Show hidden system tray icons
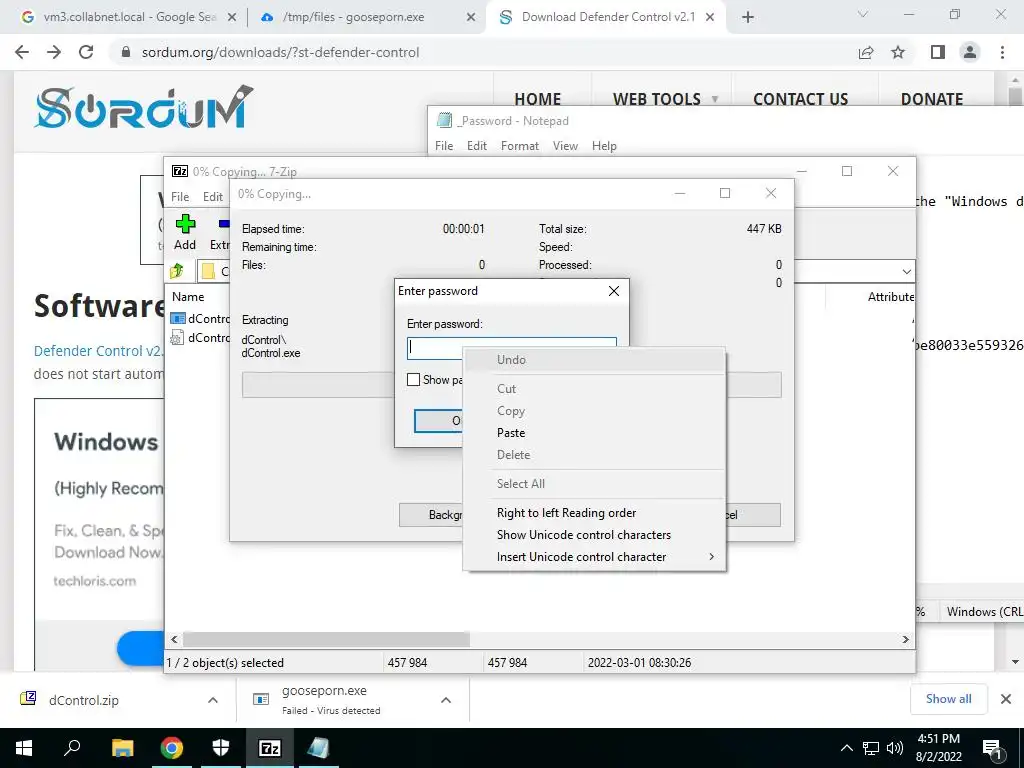 click(846, 748)
